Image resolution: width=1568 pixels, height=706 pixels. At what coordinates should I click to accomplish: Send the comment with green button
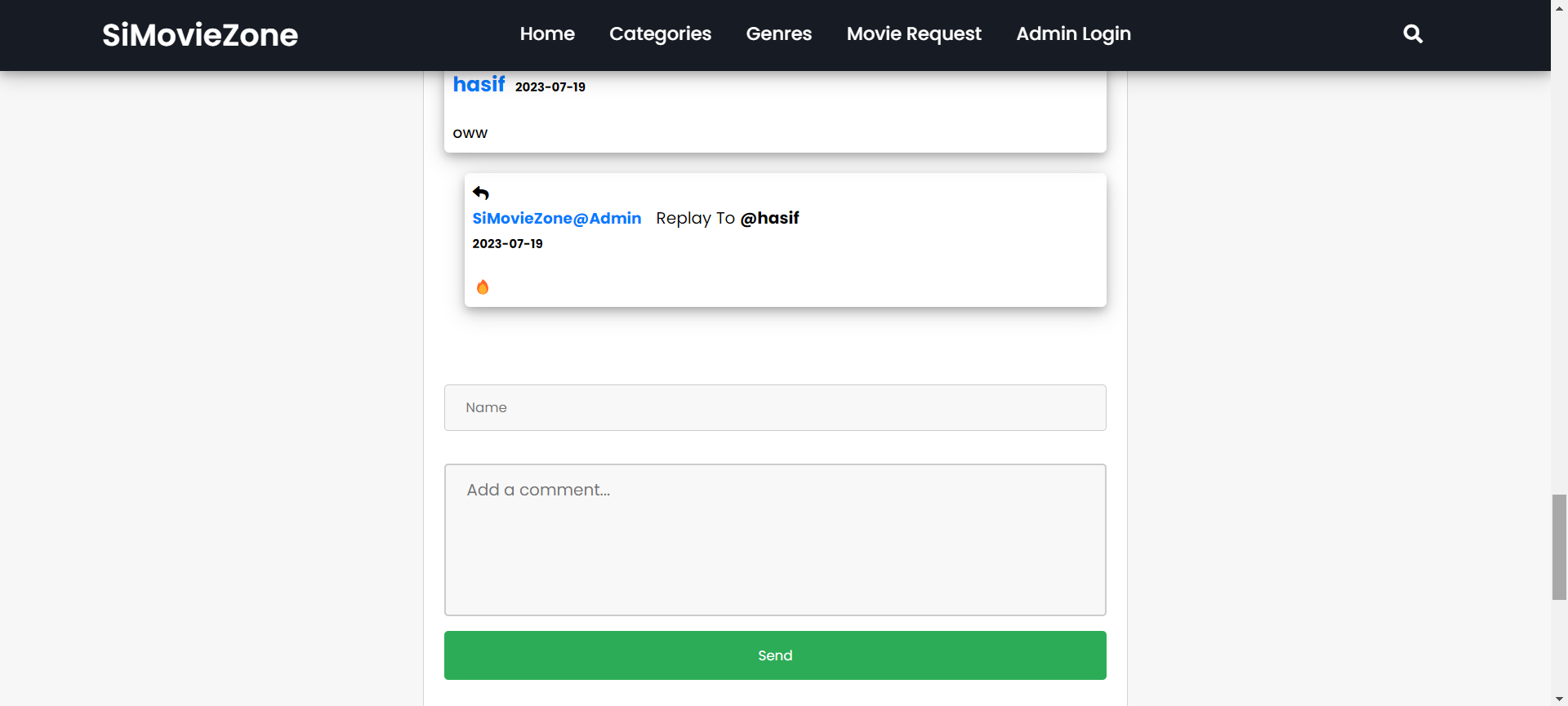point(775,655)
